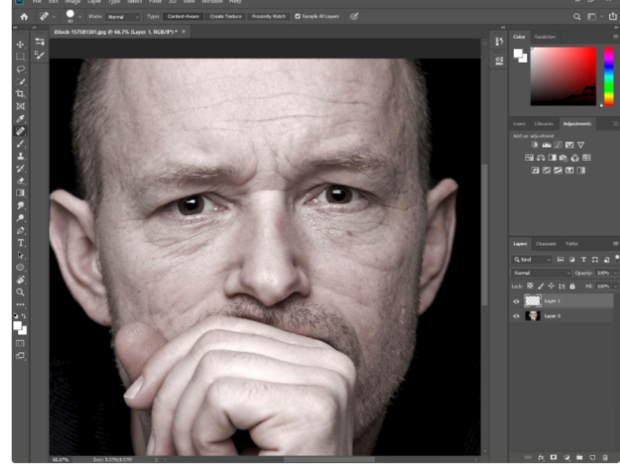Select the Rectangular Marquee tool
Image resolution: width=620 pixels, height=464 pixels.
click(x=21, y=57)
